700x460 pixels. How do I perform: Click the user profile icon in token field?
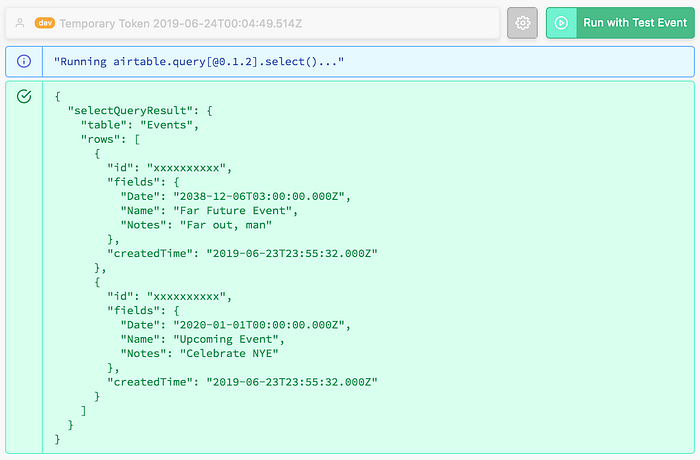pyautogui.click(x=20, y=23)
